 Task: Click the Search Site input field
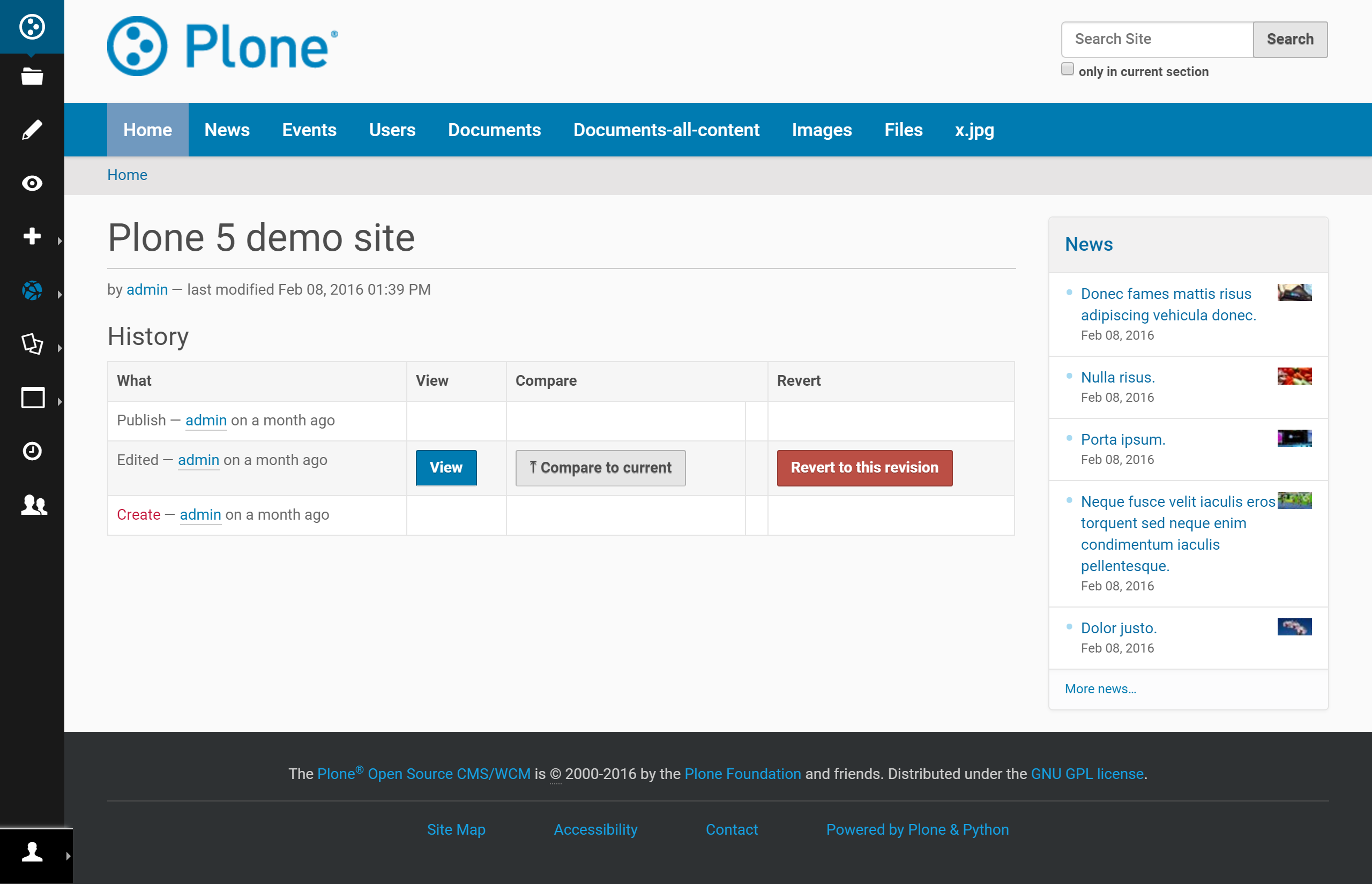(1157, 39)
